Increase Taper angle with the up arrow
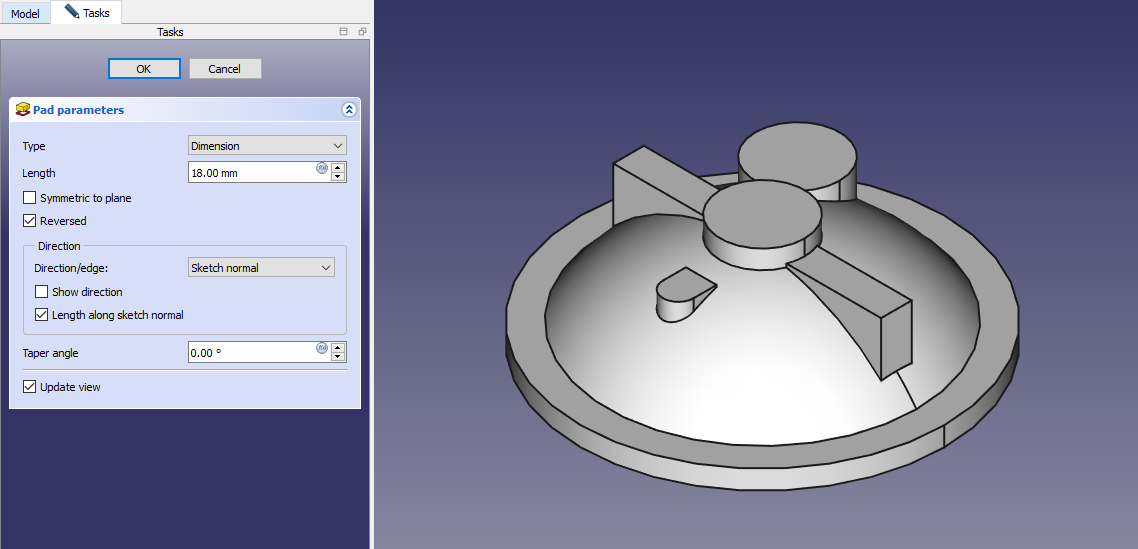 [338, 347]
